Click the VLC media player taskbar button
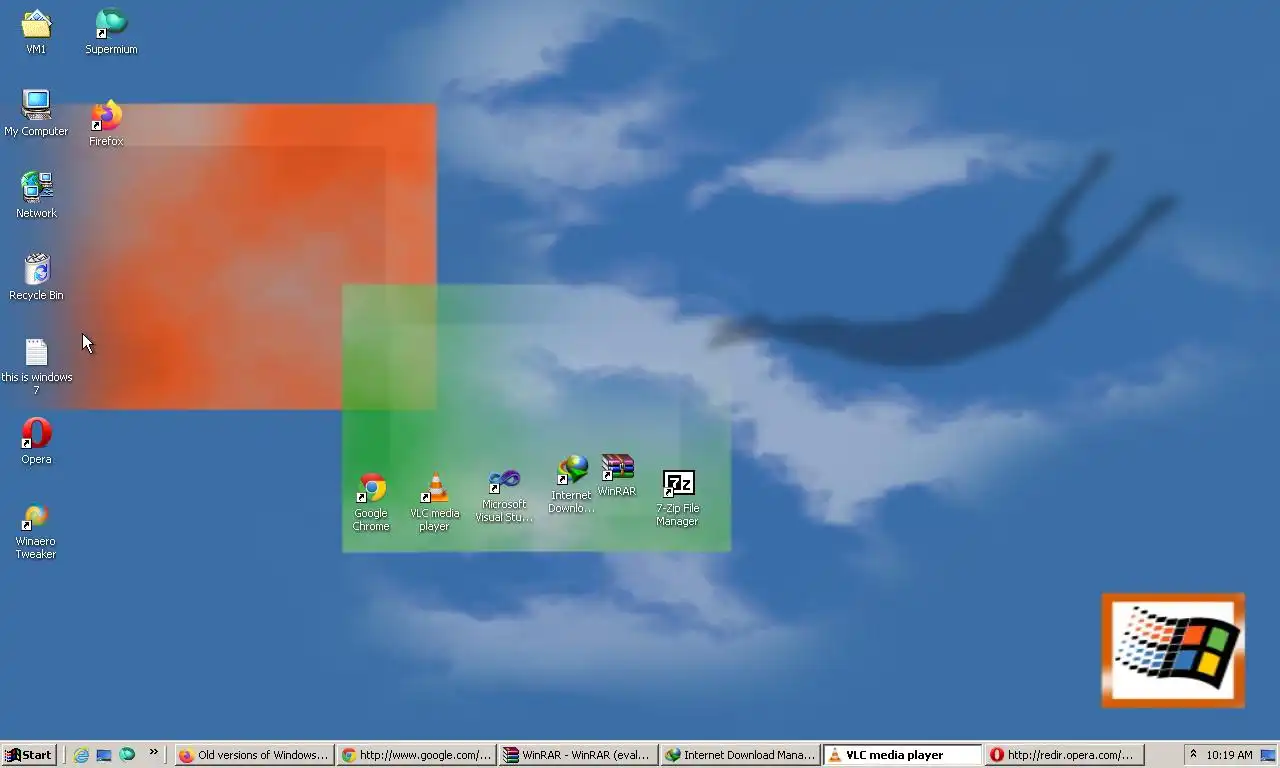Viewport: 1280px width, 768px height. pos(902,755)
